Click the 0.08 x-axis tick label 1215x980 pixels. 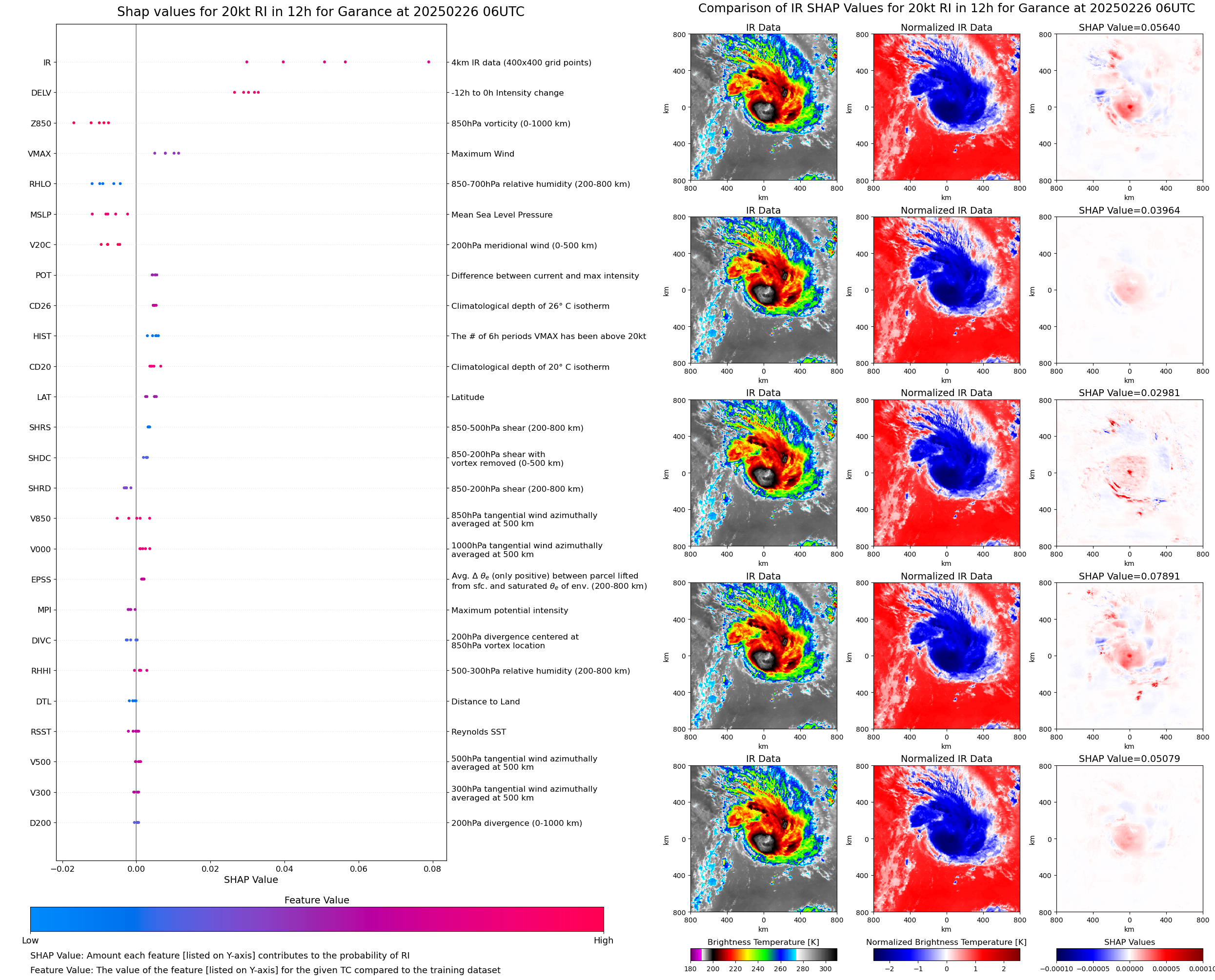tap(432, 869)
